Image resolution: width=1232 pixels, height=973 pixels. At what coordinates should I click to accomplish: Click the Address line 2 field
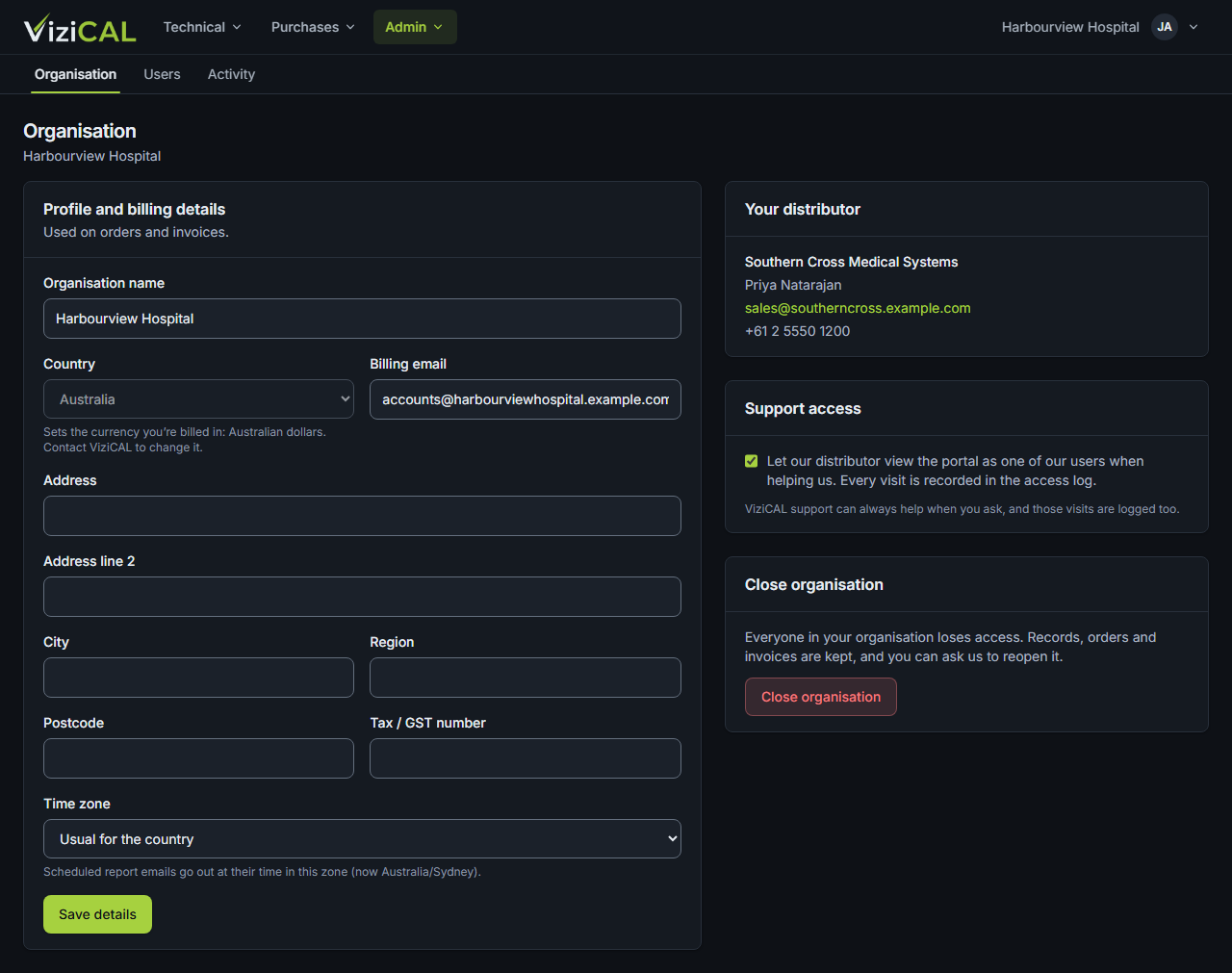362,597
